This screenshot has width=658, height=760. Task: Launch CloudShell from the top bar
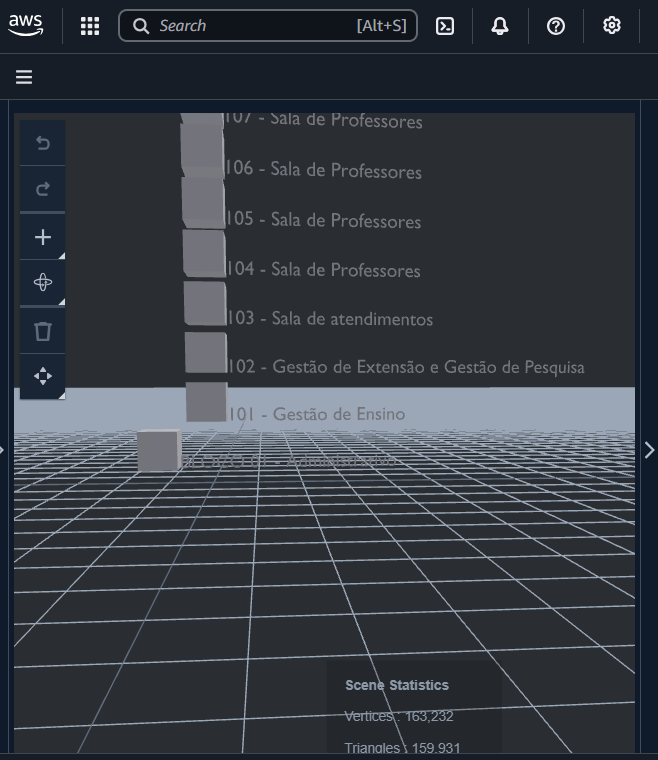point(445,26)
